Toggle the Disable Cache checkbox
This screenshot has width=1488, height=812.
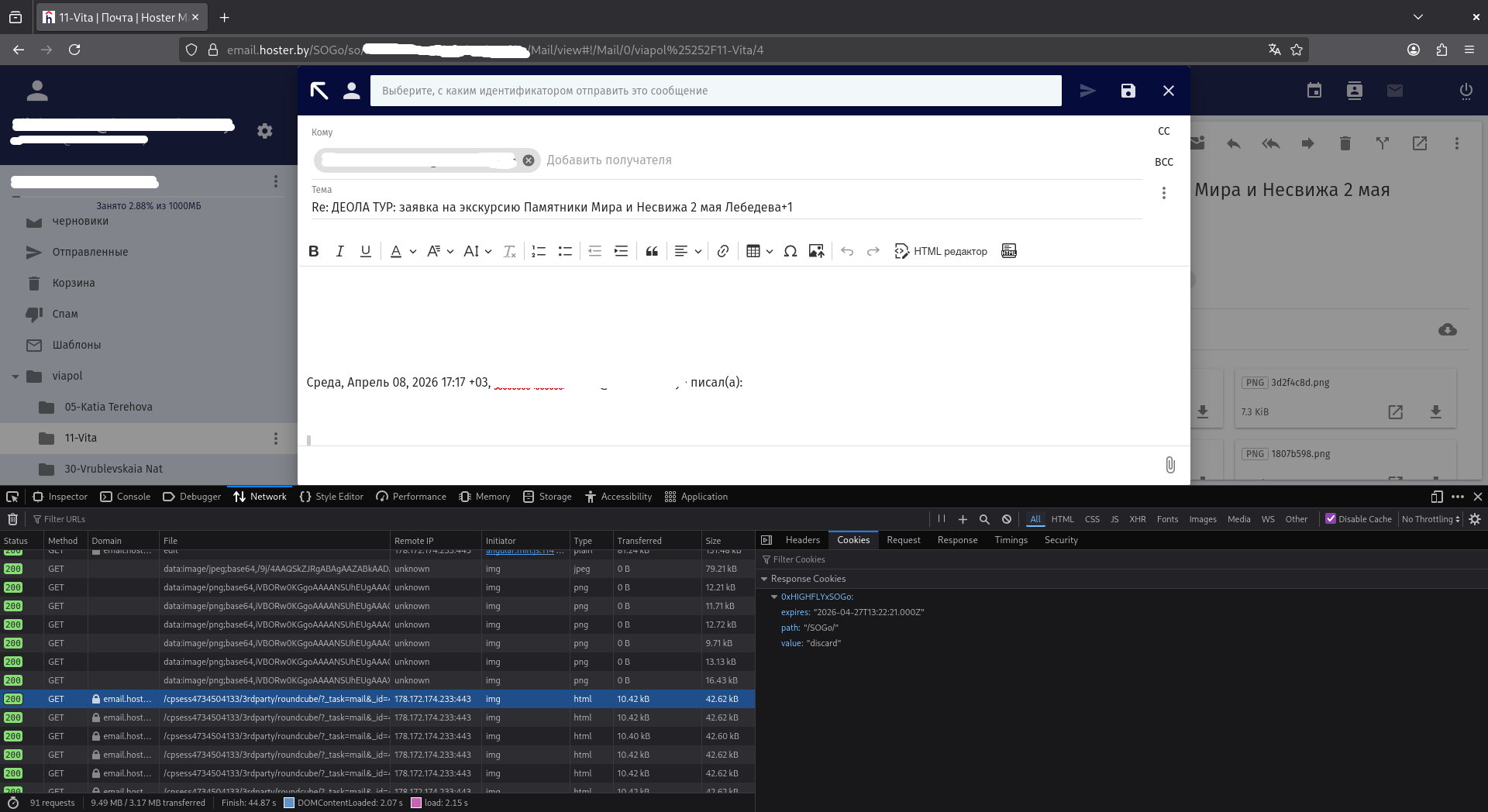[1331, 519]
